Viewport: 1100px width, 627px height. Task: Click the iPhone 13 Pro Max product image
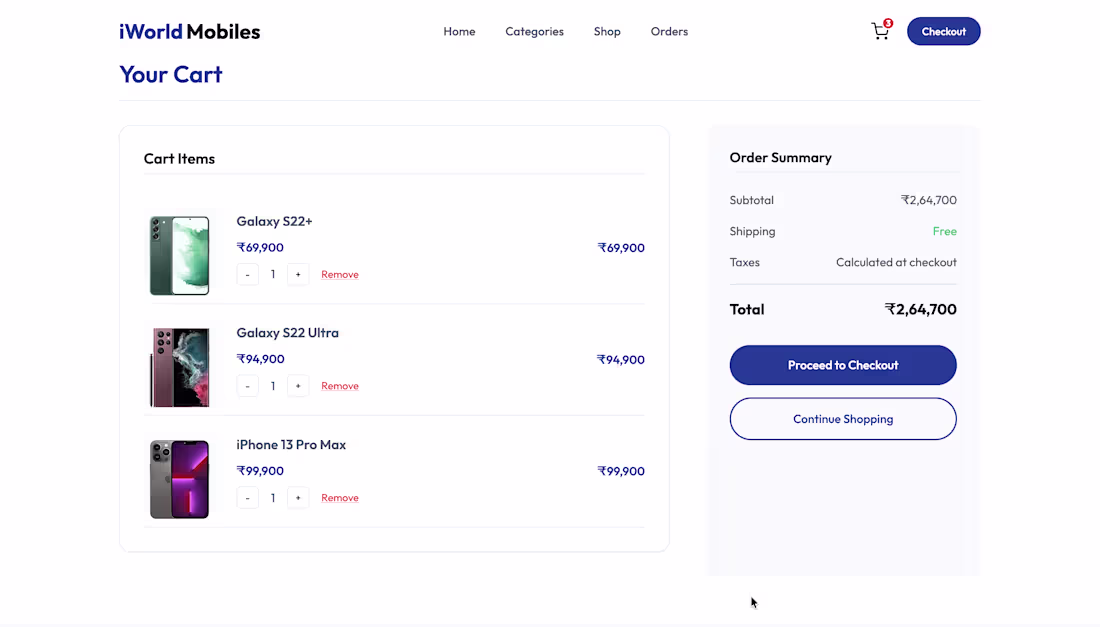[x=180, y=479]
